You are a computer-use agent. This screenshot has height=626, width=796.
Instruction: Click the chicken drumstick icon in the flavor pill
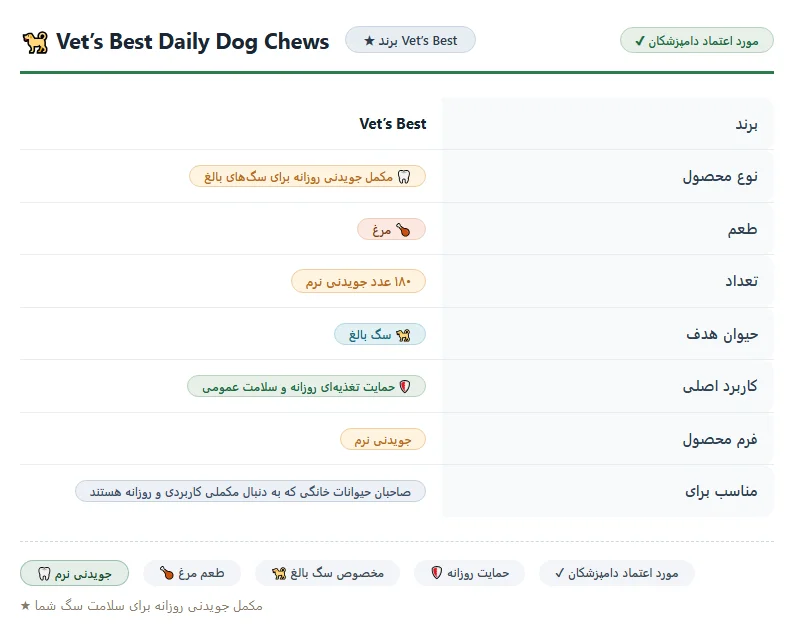pos(403,230)
